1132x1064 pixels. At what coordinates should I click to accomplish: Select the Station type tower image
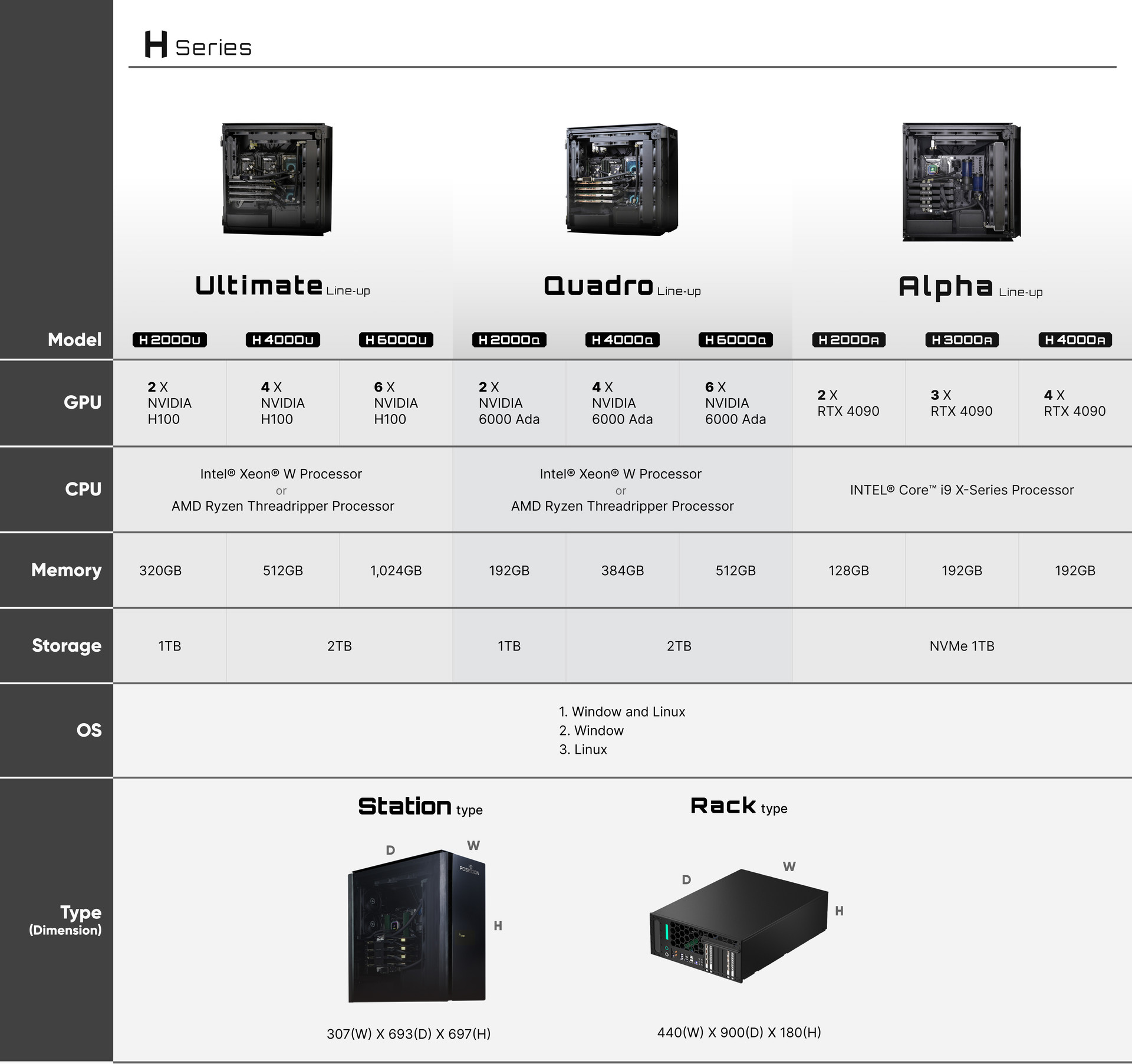(x=417, y=925)
